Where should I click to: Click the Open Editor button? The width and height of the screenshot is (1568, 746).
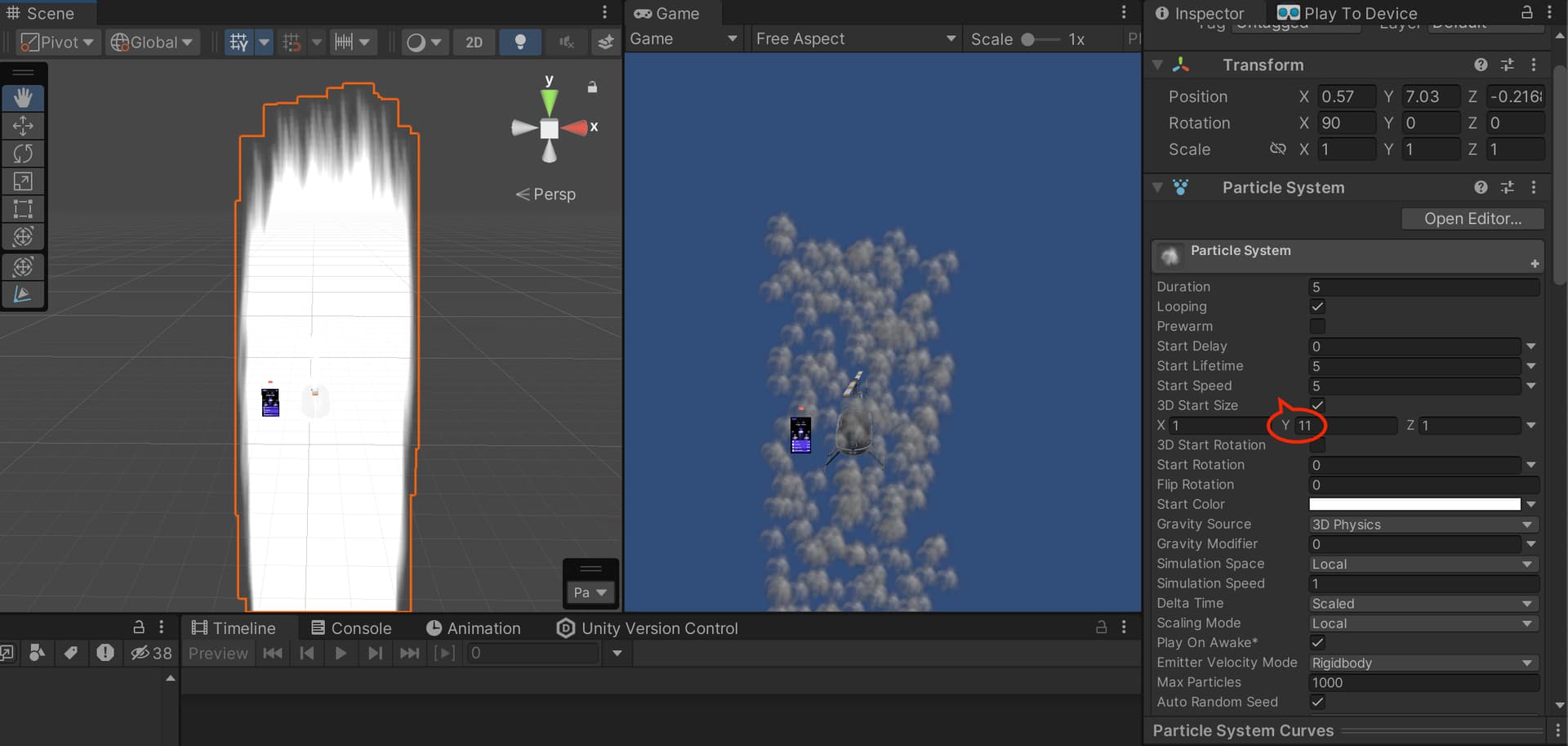pos(1472,218)
